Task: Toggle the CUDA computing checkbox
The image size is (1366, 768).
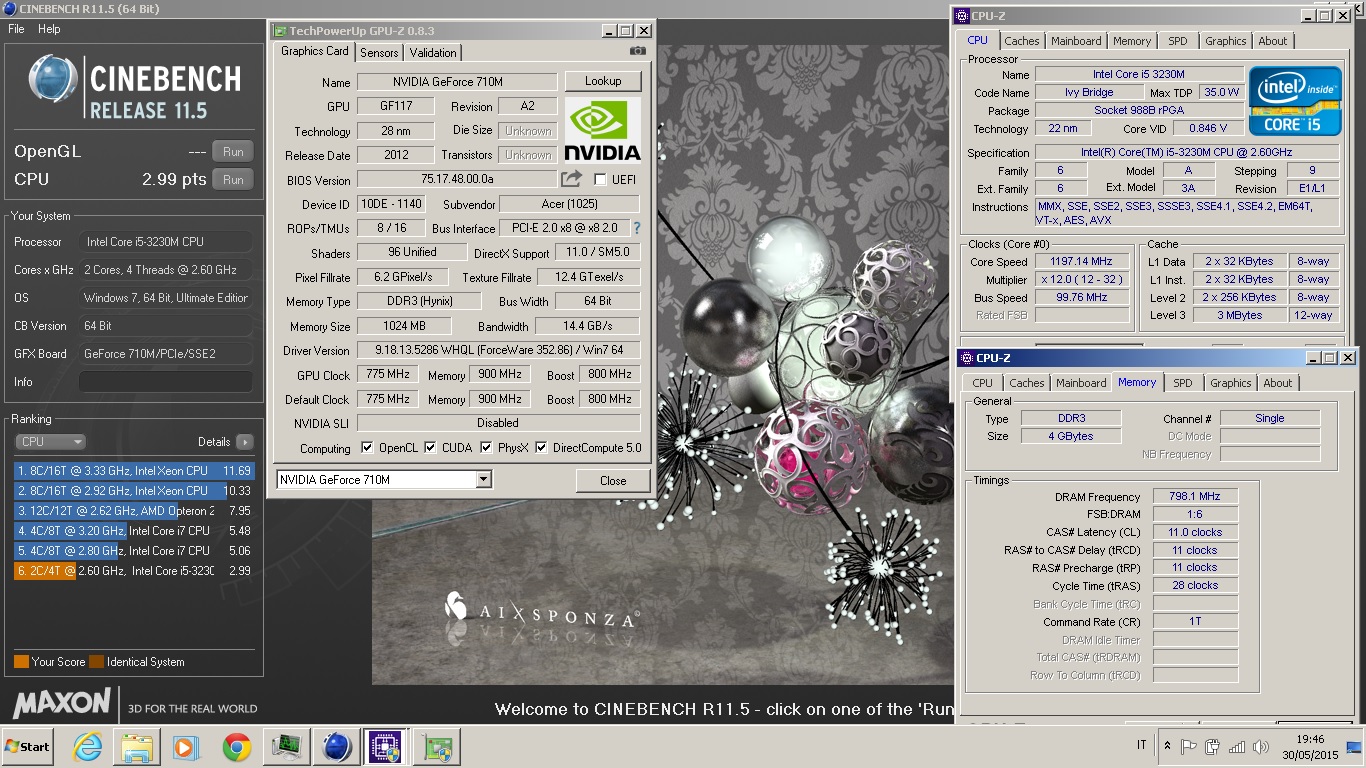Action: (430, 448)
